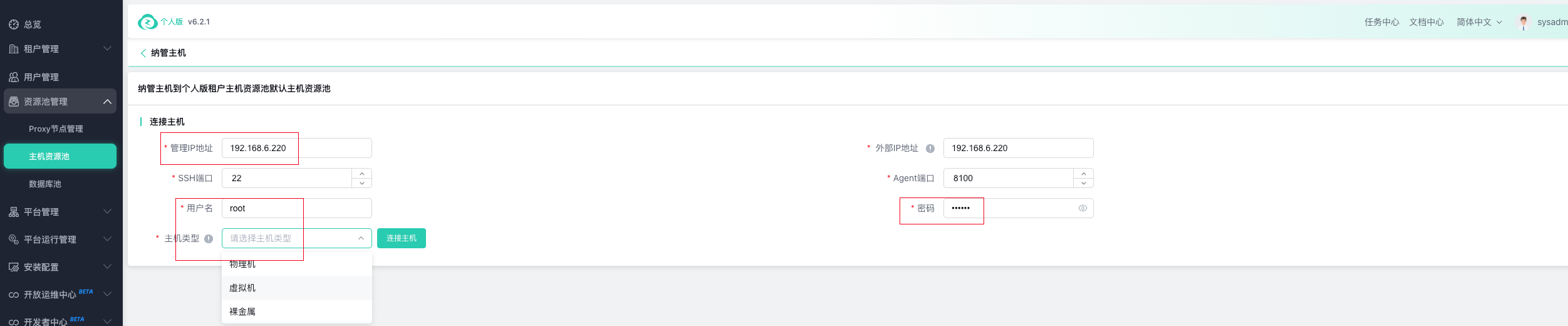Viewport: 1568px width, 326px height.
Task: Click the info icon next to 主机类型
Action: 209,239
